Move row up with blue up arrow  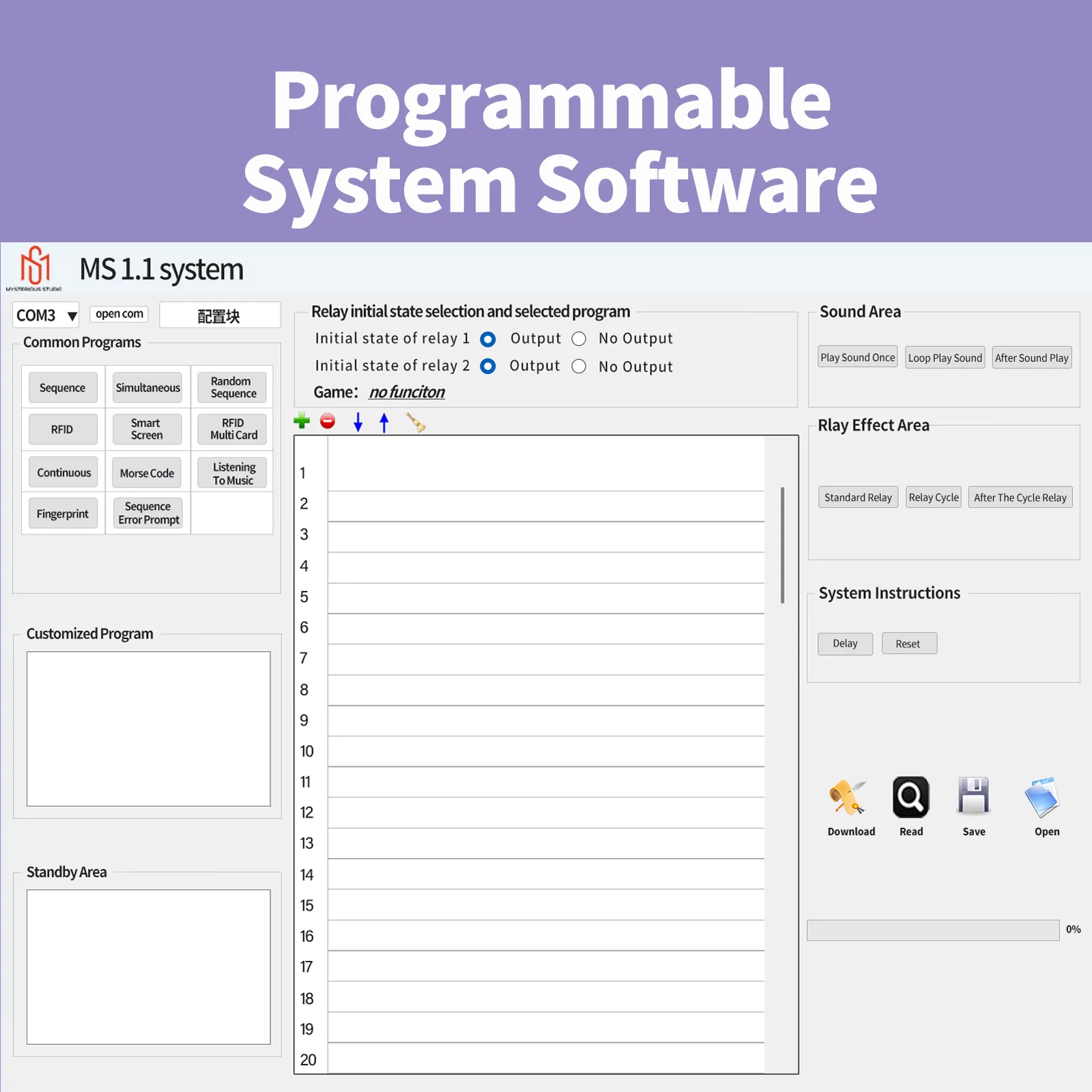pyautogui.click(x=384, y=422)
